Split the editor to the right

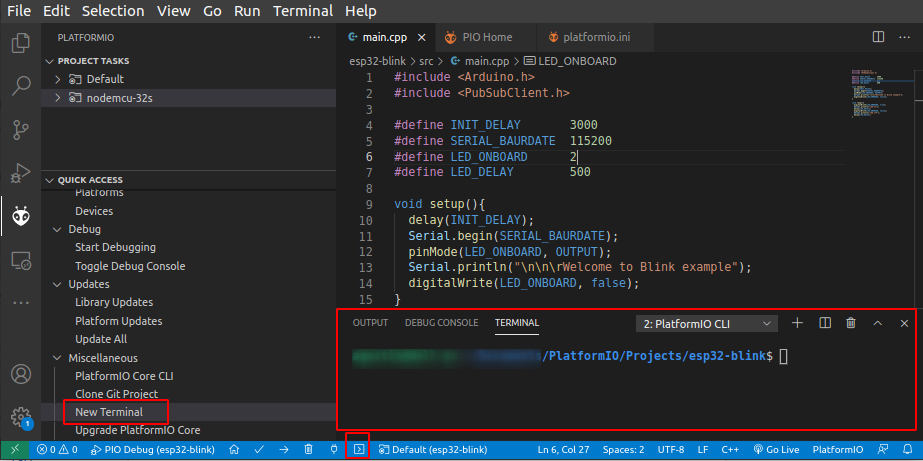click(x=878, y=37)
